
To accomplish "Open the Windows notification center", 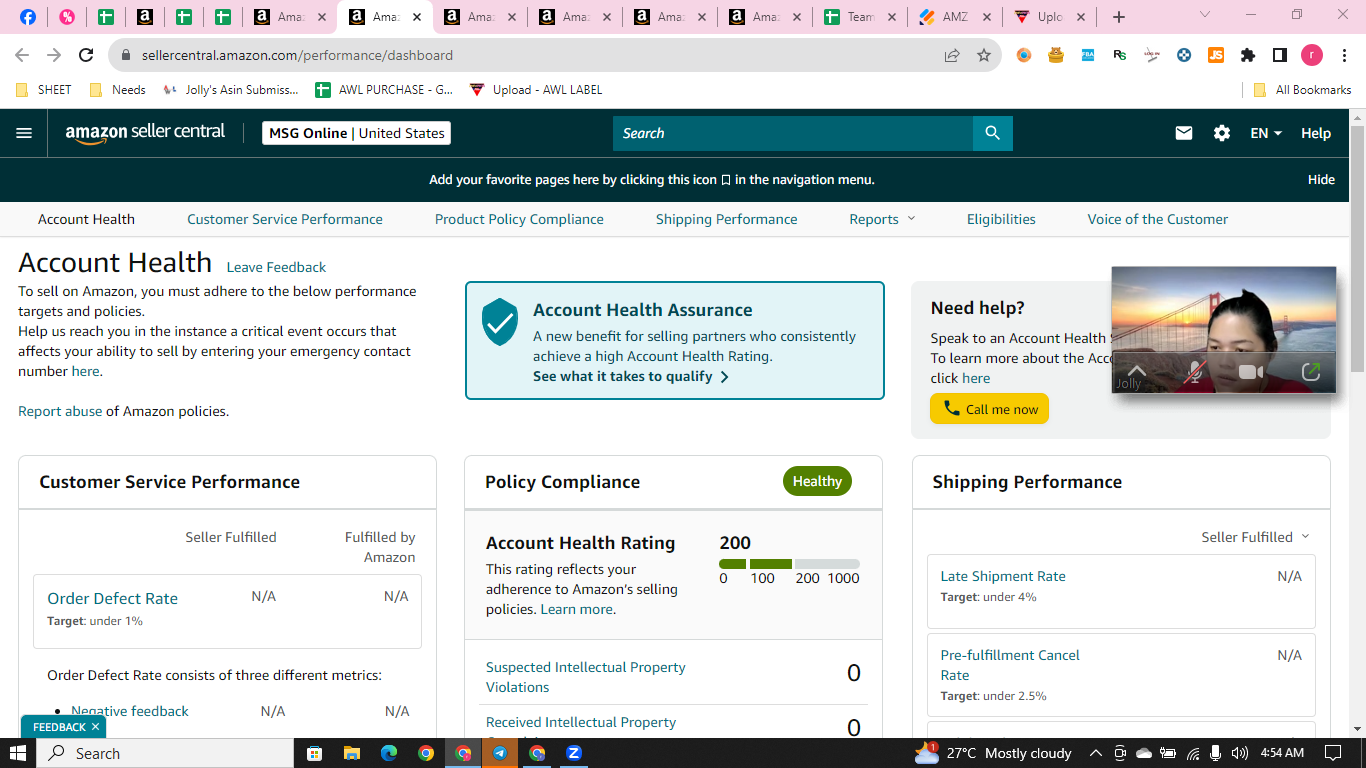I will coord(1332,753).
